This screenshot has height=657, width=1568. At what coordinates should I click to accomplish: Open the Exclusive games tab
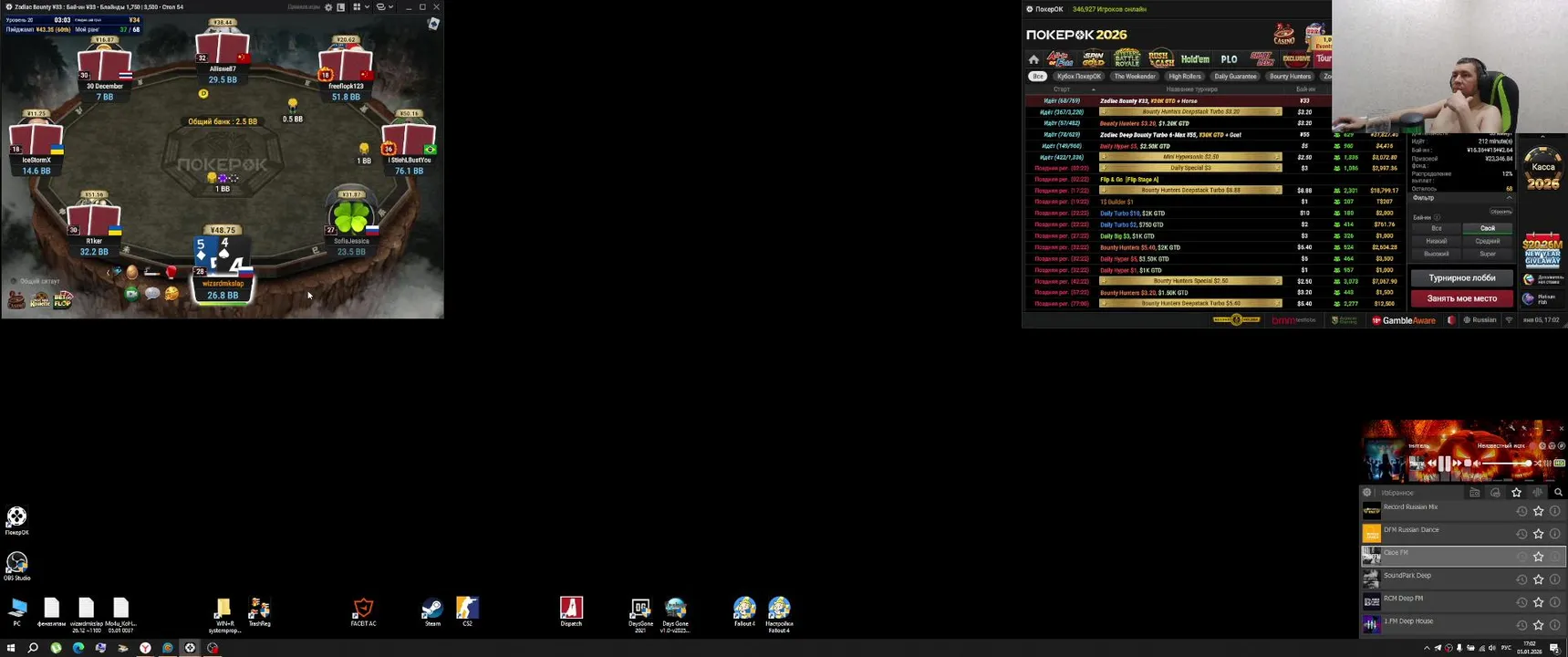pos(1296,59)
